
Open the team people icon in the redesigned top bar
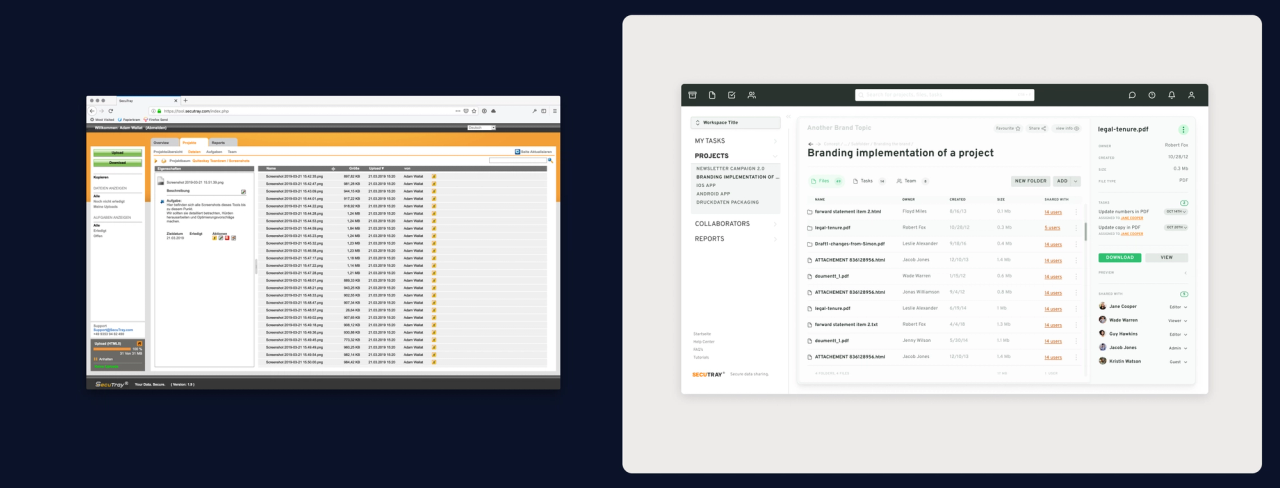tap(752, 95)
